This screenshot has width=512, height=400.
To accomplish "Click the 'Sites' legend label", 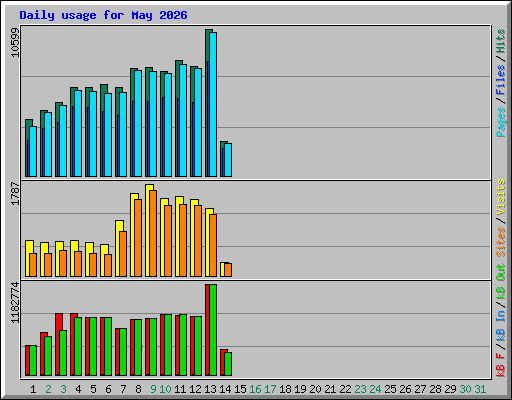I will 501,242.
